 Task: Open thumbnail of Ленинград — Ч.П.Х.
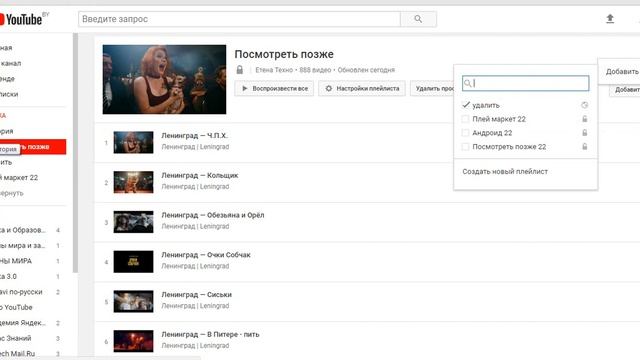pyautogui.click(x=133, y=142)
